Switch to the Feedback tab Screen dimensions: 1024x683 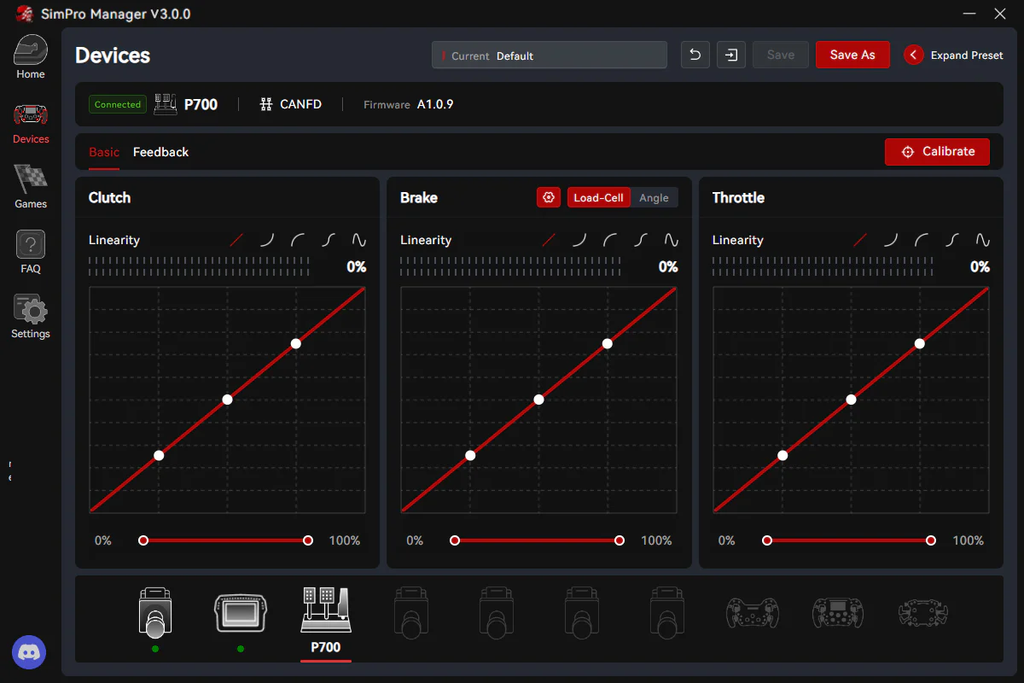(x=161, y=152)
